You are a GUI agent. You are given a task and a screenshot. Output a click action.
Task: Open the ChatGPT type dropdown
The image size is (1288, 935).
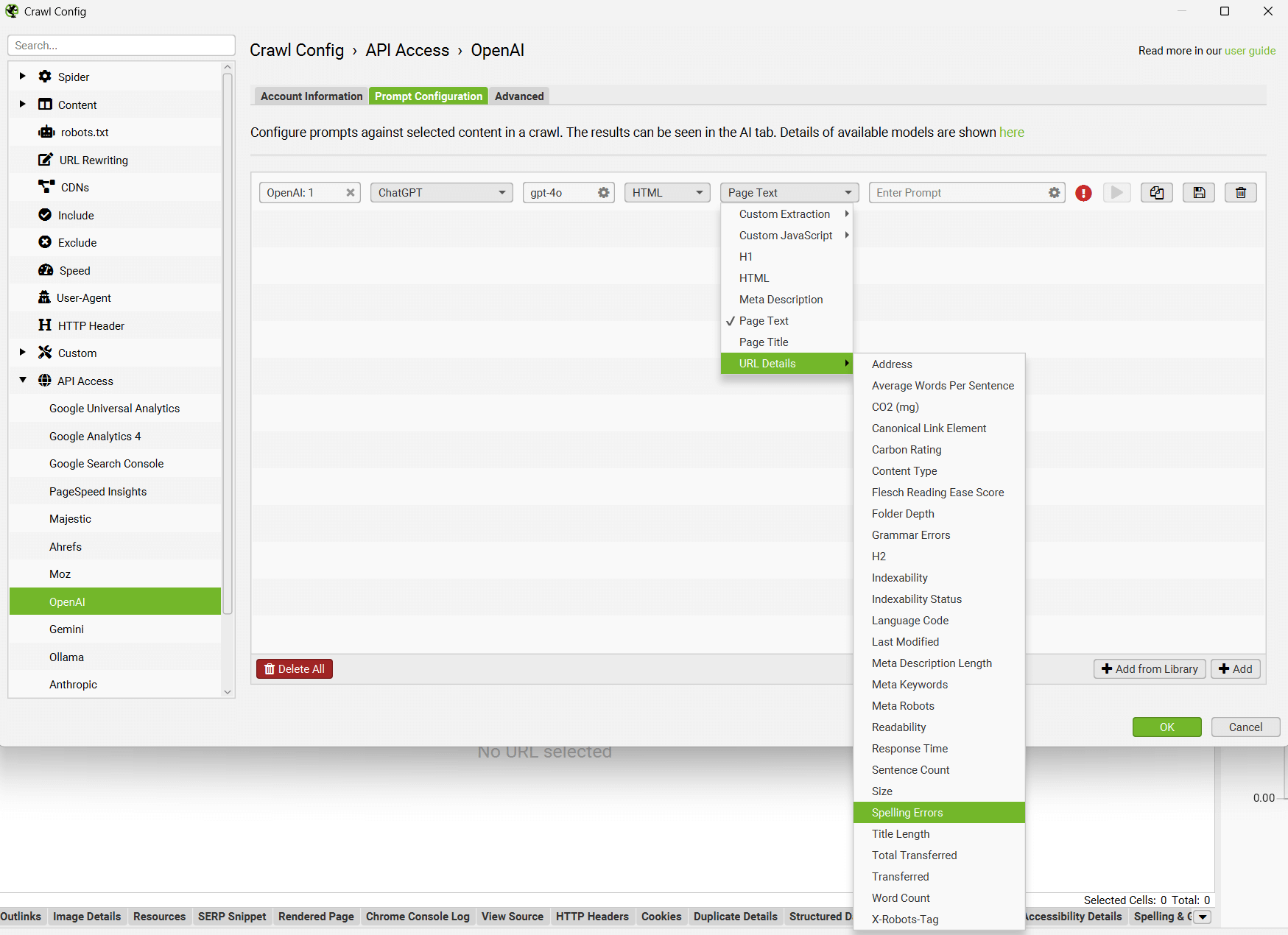tap(441, 193)
